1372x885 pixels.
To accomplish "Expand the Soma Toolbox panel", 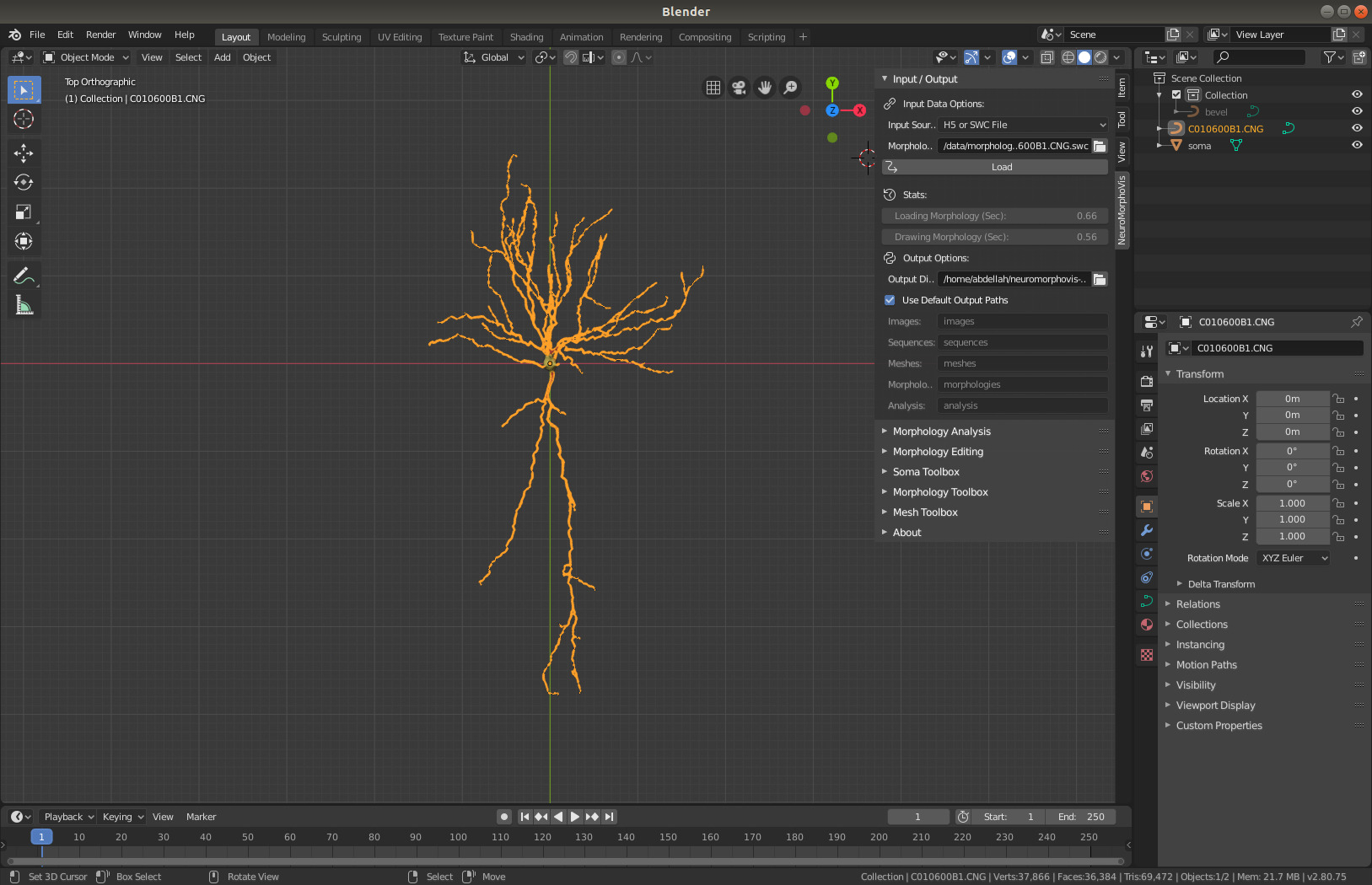I will point(925,472).
